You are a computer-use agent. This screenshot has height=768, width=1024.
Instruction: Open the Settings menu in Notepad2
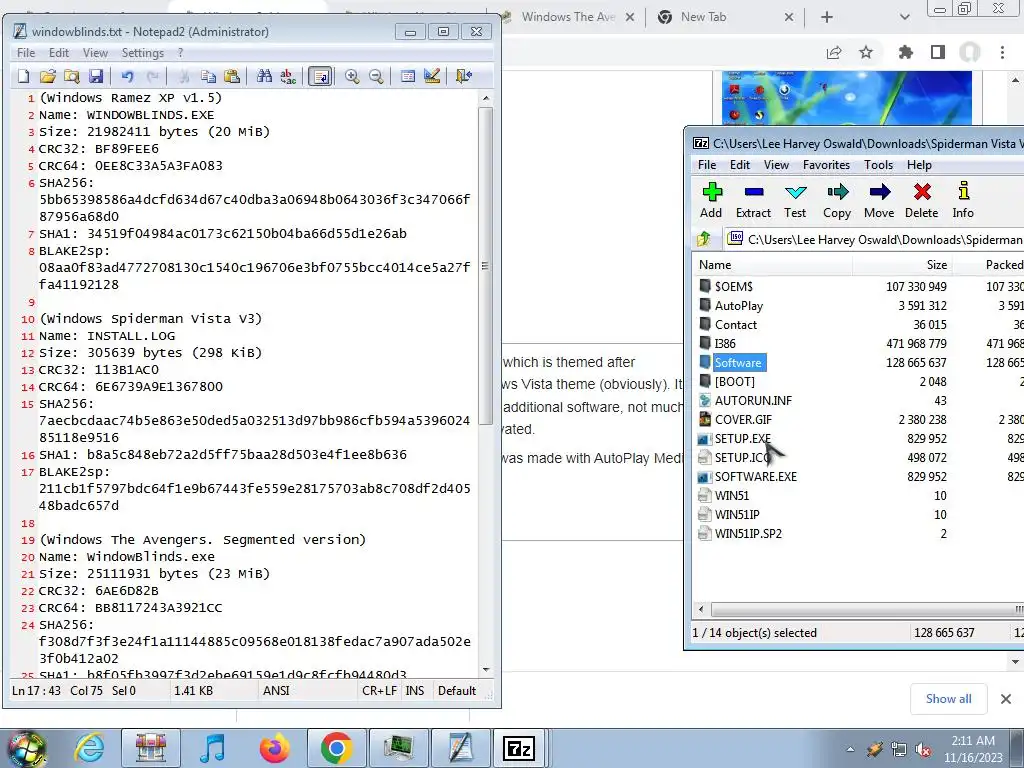pyautogui.click(x=142, y=53)
